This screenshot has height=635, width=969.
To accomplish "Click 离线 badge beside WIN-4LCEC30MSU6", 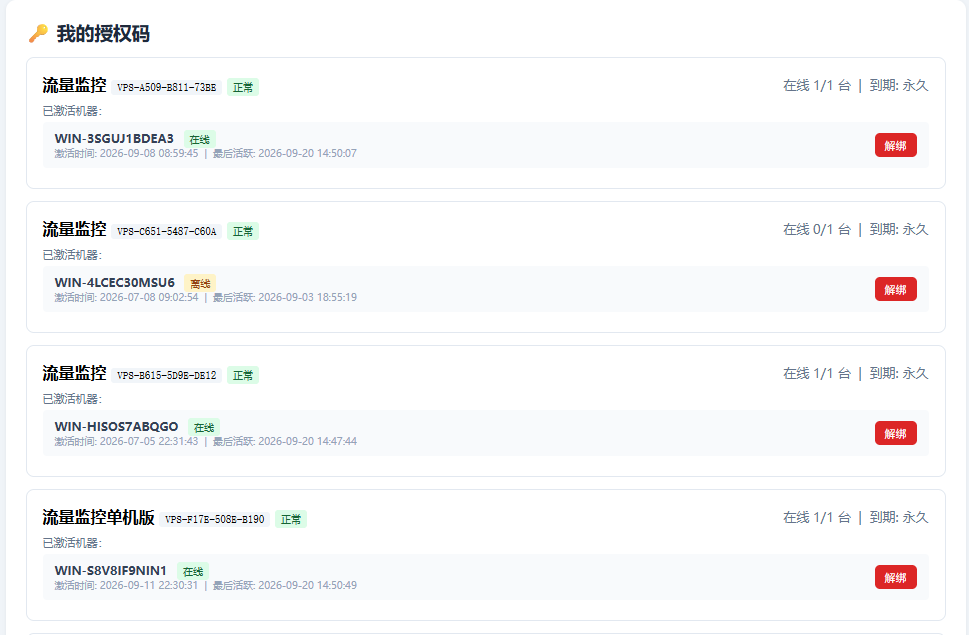I will coord(200,283).
